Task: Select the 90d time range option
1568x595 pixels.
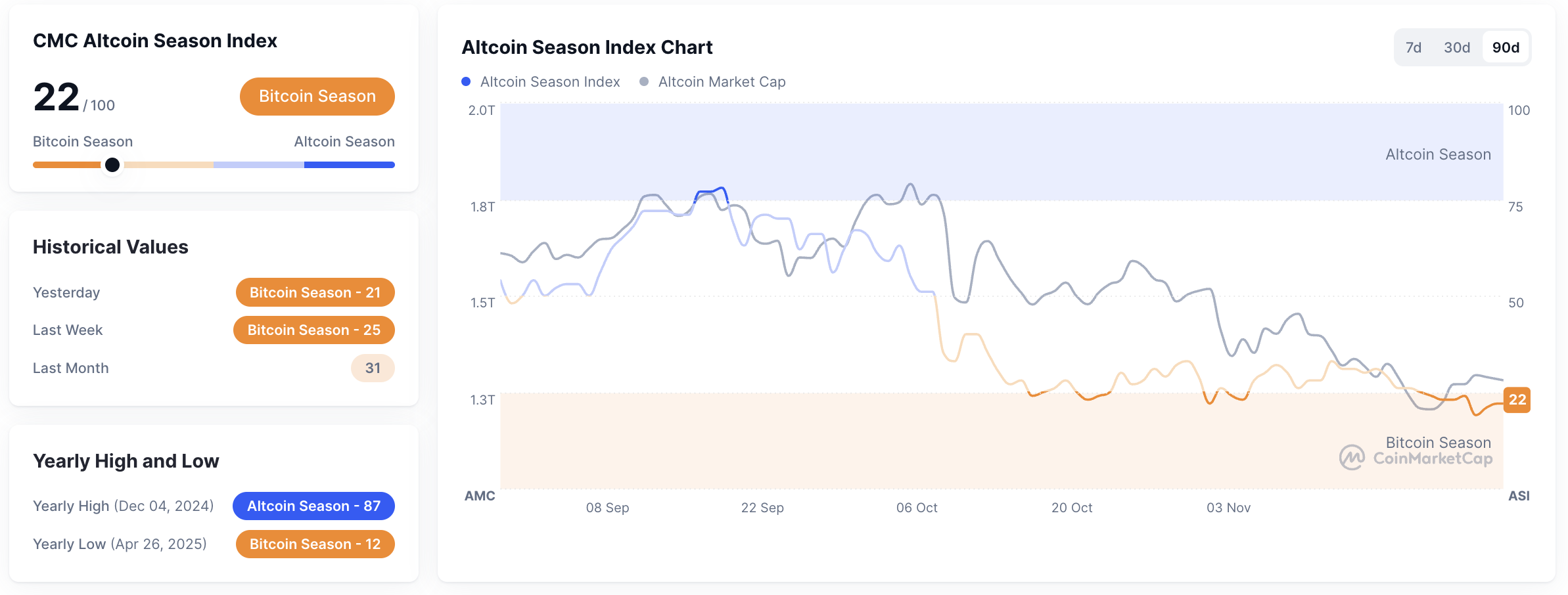Action: 1505,47
